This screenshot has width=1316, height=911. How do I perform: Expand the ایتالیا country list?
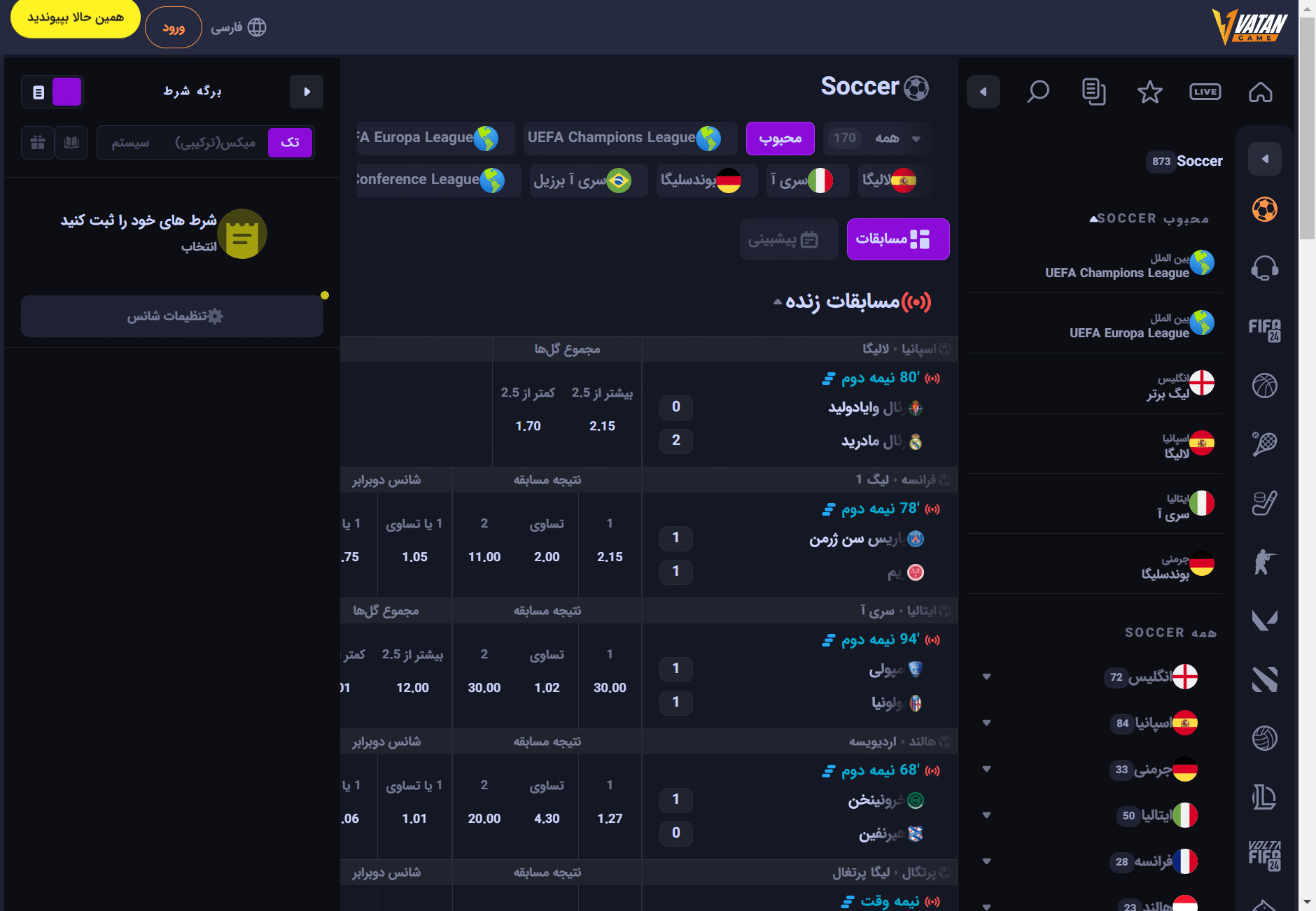tap(986, 815)
